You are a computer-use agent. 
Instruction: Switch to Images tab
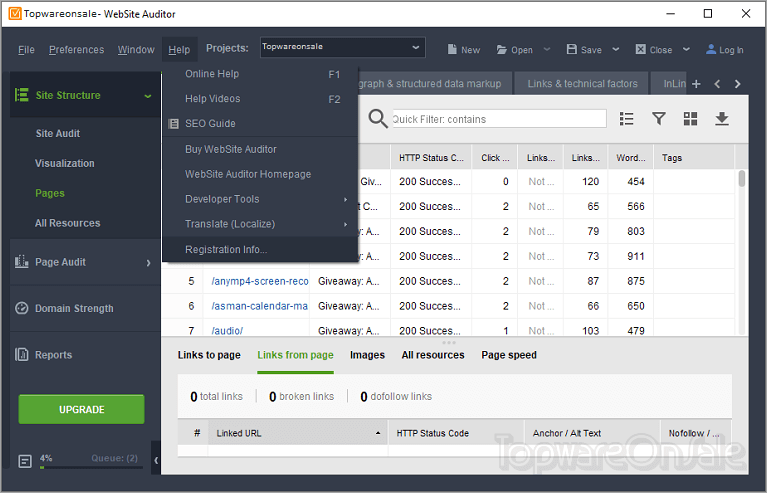pos(367,355)
